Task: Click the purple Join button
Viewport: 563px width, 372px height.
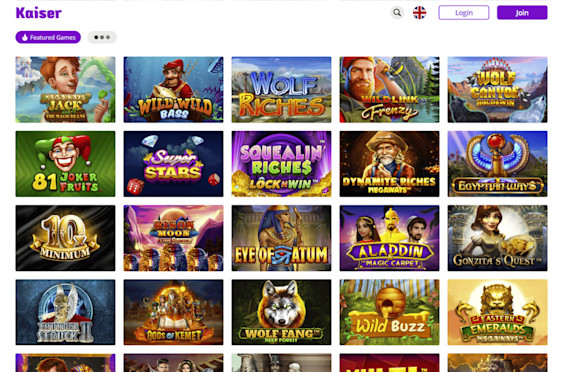Action: (x=522, y=13)
